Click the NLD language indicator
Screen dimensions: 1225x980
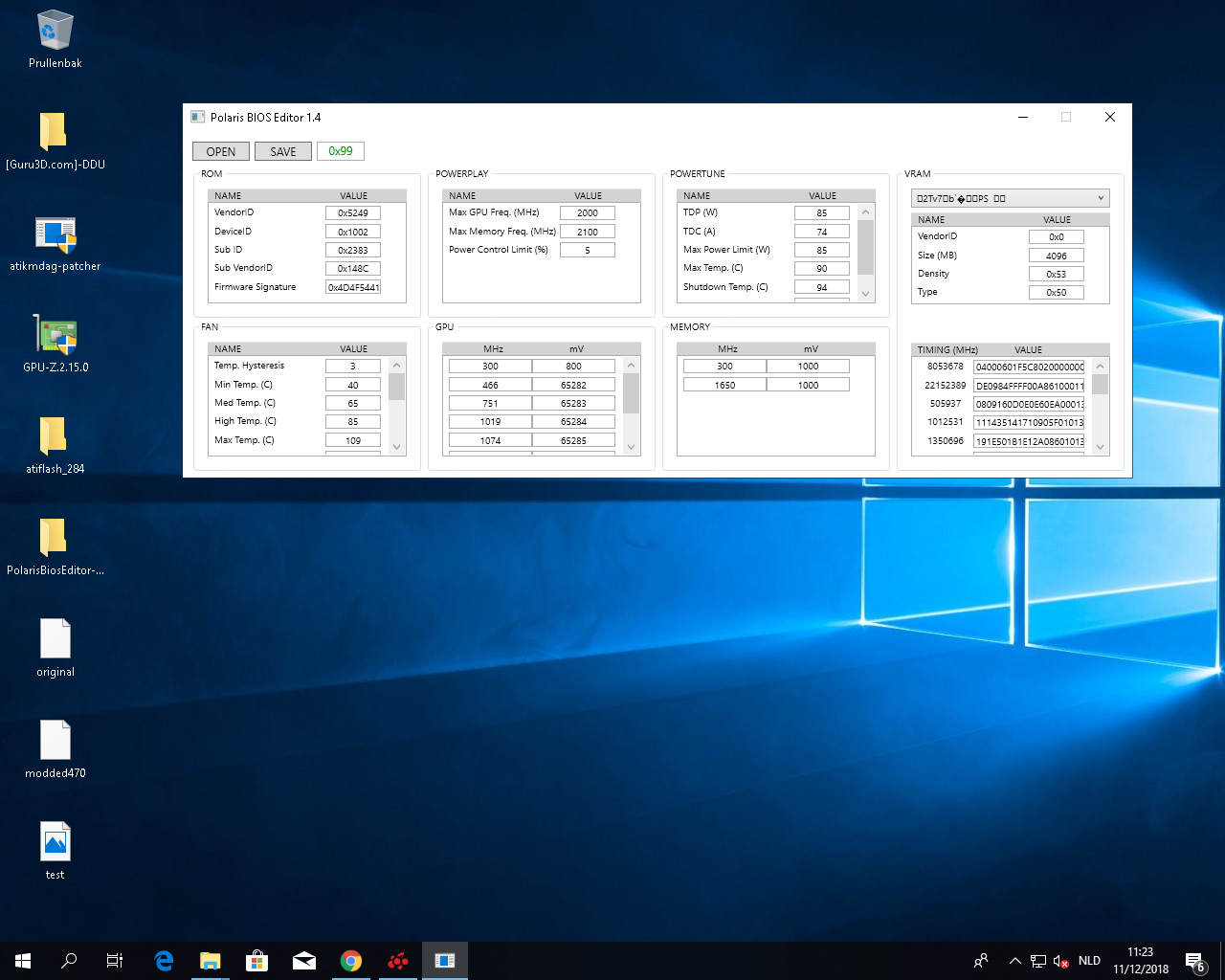tap(1089, 961)
